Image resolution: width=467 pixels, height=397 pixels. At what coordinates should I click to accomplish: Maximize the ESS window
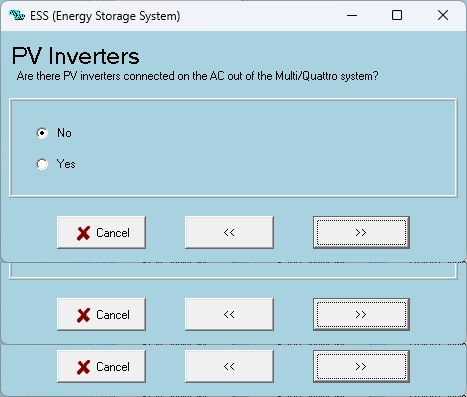tap(397, 15)
